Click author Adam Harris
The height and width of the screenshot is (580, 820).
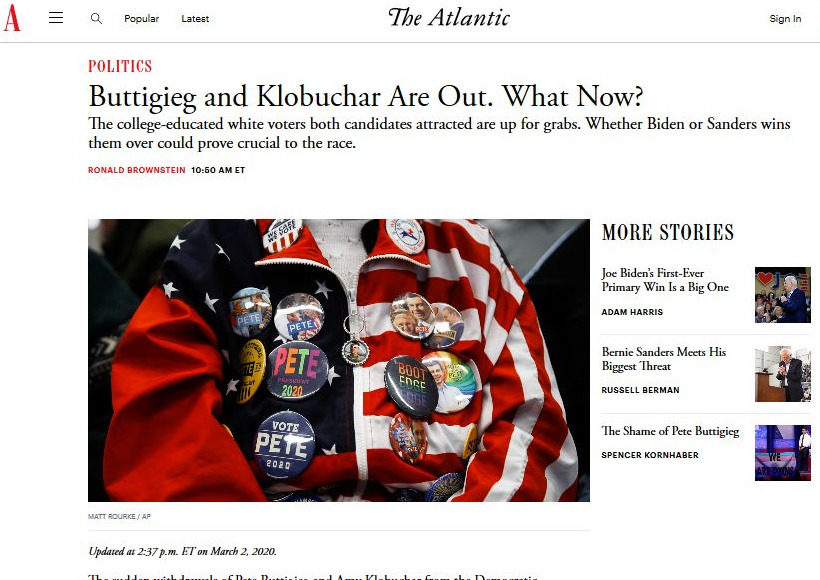pyautogui.click(x=632, y=312)
